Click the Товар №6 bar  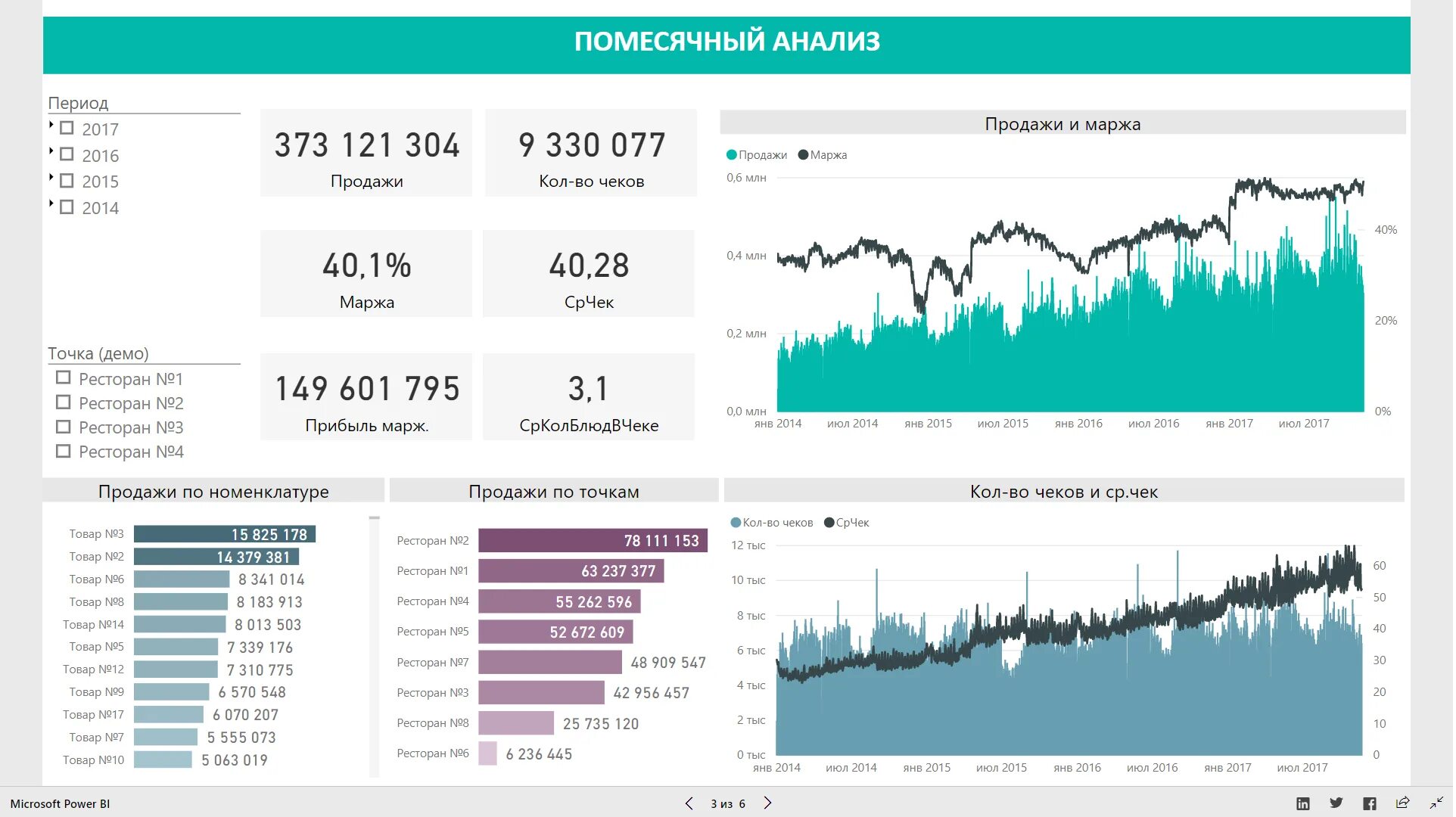click(x=182, y=580)
